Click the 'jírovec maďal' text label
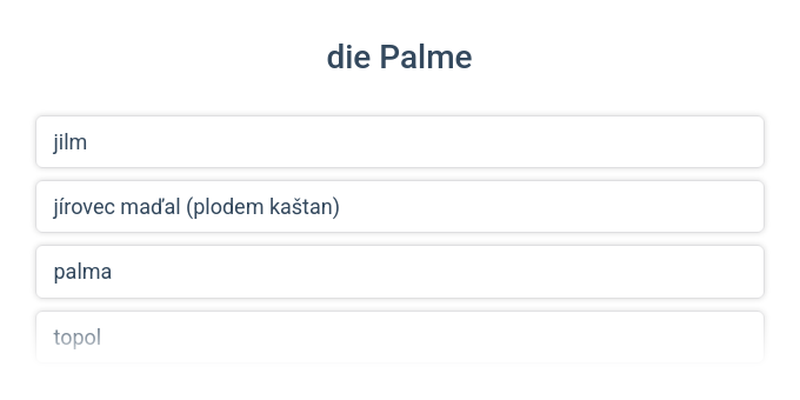The height and width of the screenshot is (400, 800). coord(117,207)
